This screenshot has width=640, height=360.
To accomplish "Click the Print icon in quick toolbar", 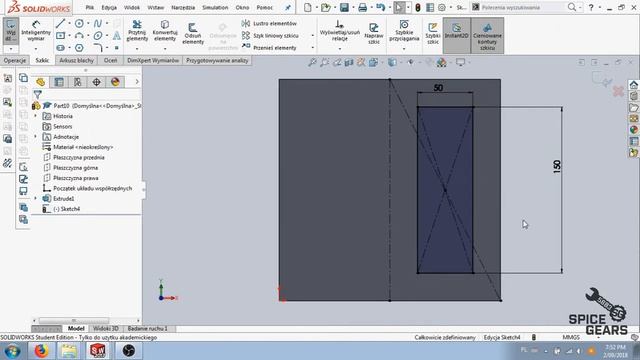I will [362, 7].
